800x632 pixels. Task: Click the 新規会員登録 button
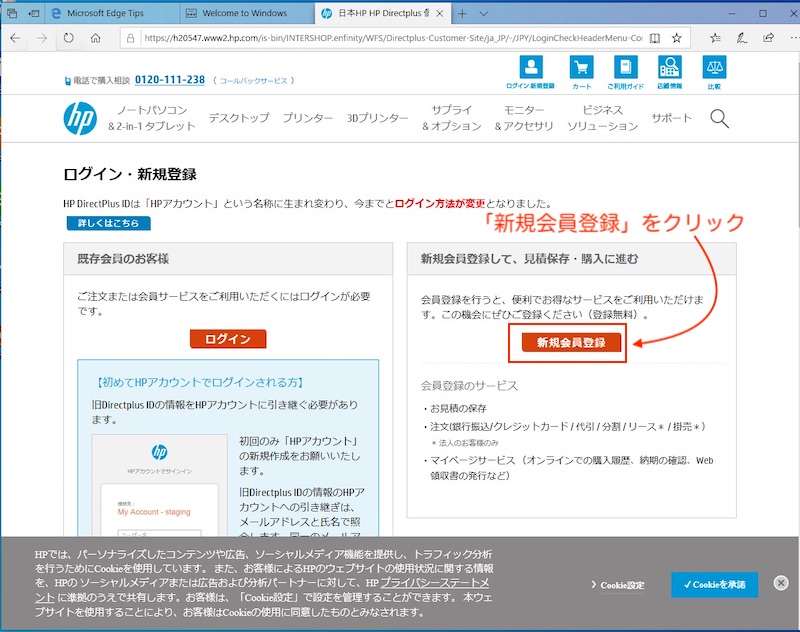pos(571,342)
